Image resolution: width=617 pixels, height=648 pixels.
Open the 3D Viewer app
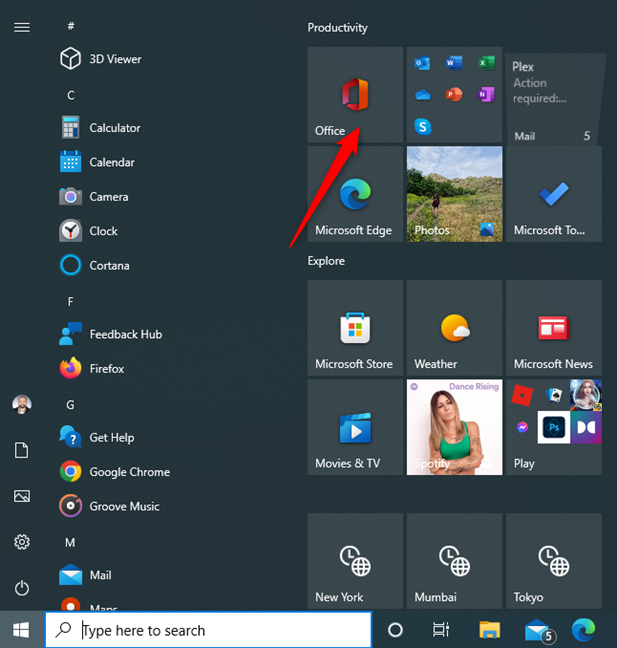tap(101, 59)
